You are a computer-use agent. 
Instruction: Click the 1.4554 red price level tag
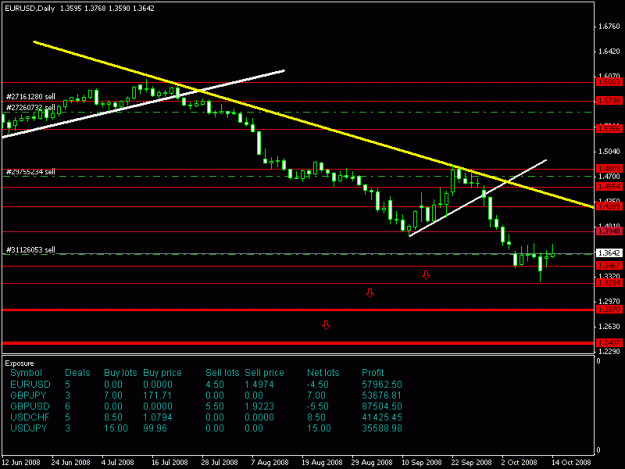tap(609, 186)
